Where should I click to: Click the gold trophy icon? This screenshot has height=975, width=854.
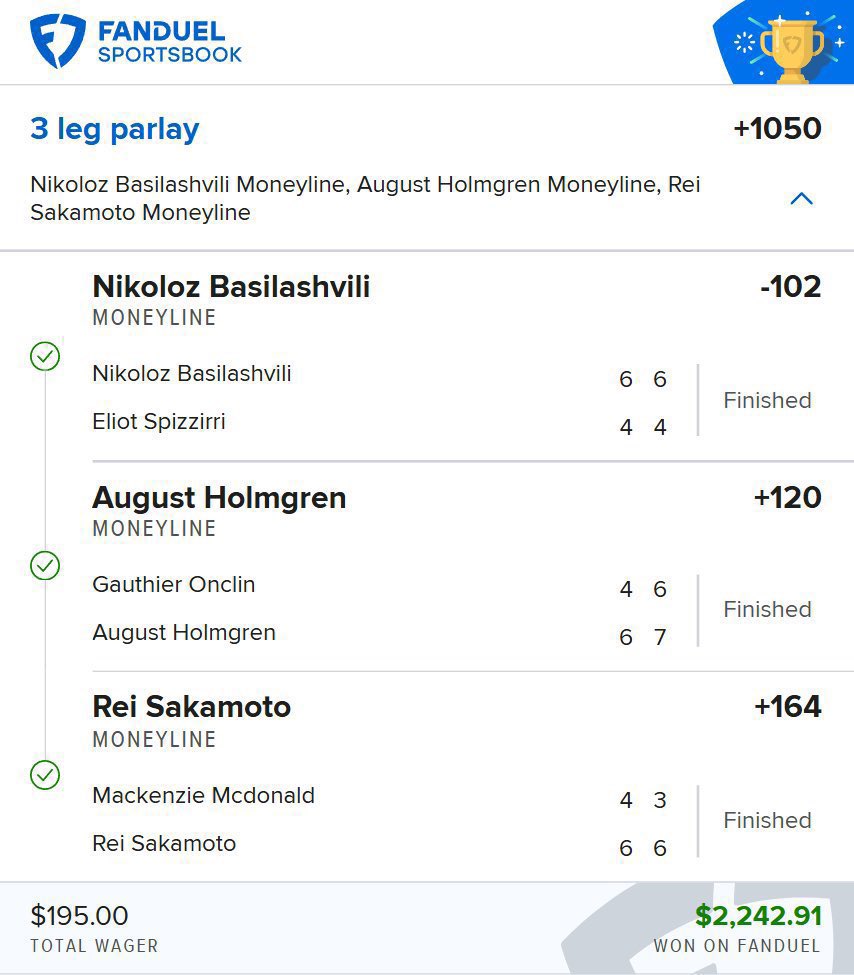click(790, 45)
